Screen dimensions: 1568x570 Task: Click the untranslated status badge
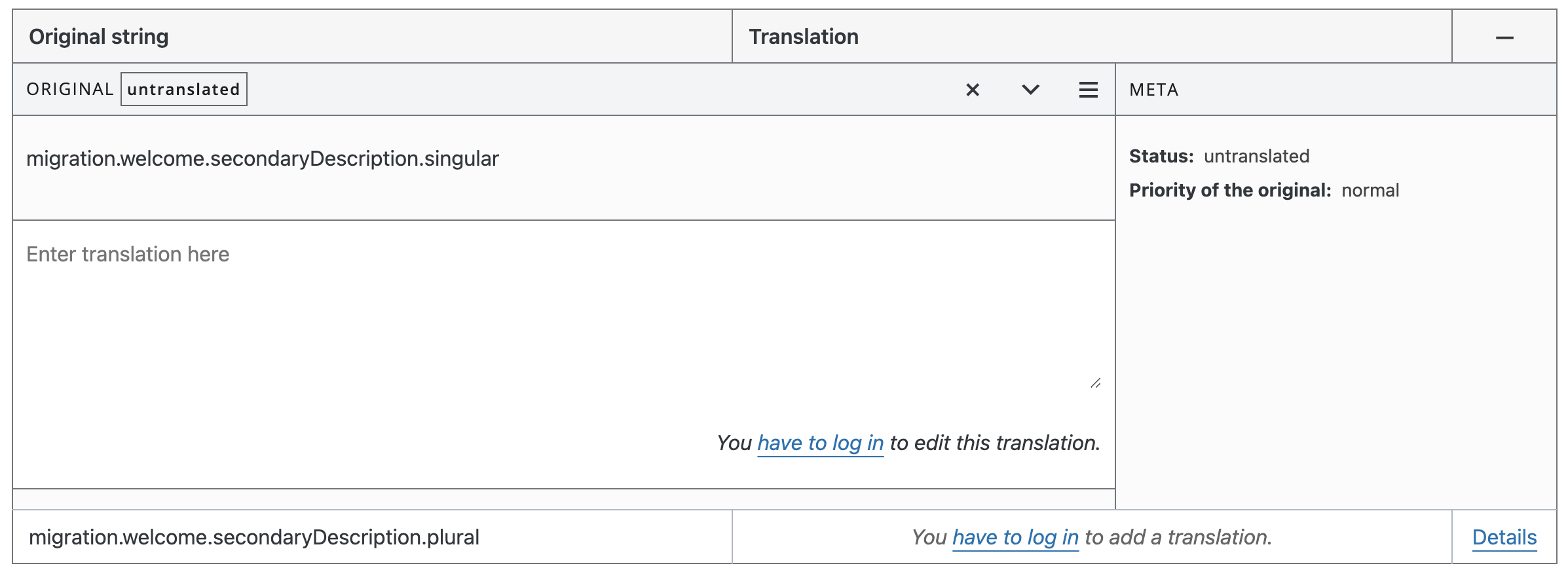tap(183, 90)
